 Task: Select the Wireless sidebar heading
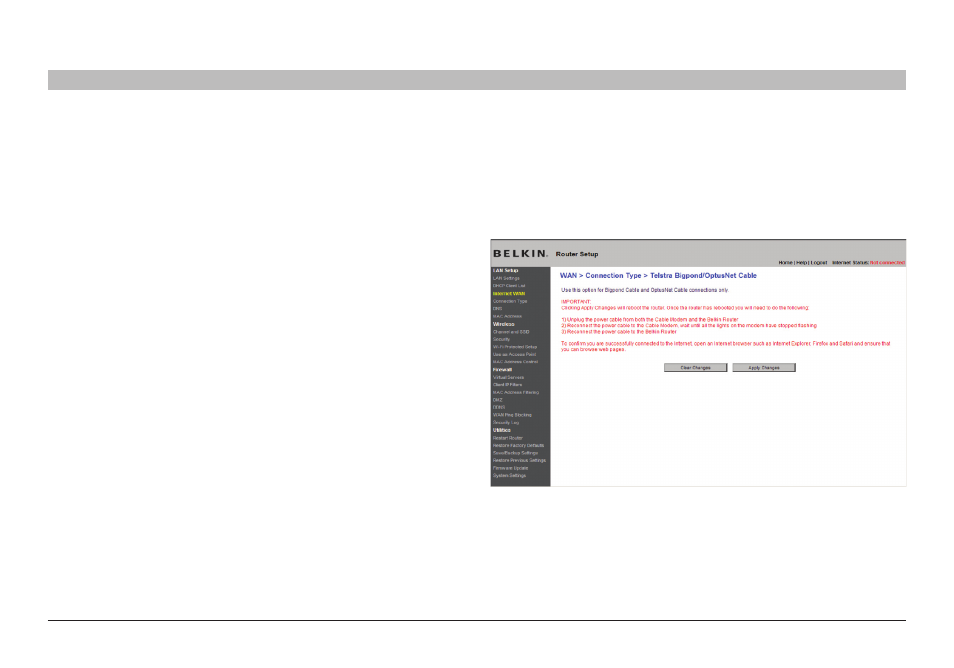click(x=503, y=324)
